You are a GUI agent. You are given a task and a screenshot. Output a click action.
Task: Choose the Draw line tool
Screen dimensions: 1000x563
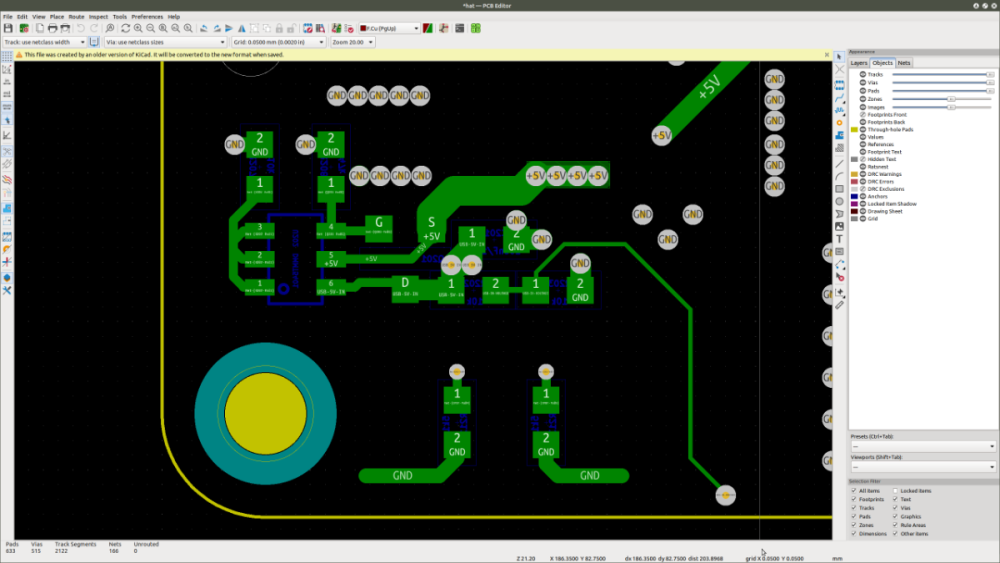(x=839, y=162)
